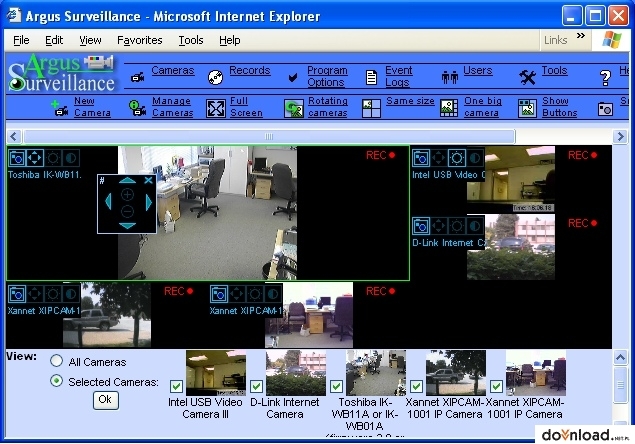Click the horizontal scrollbar right arrow
This screenshot has height=444, width=635.
[x=620, y=137]
